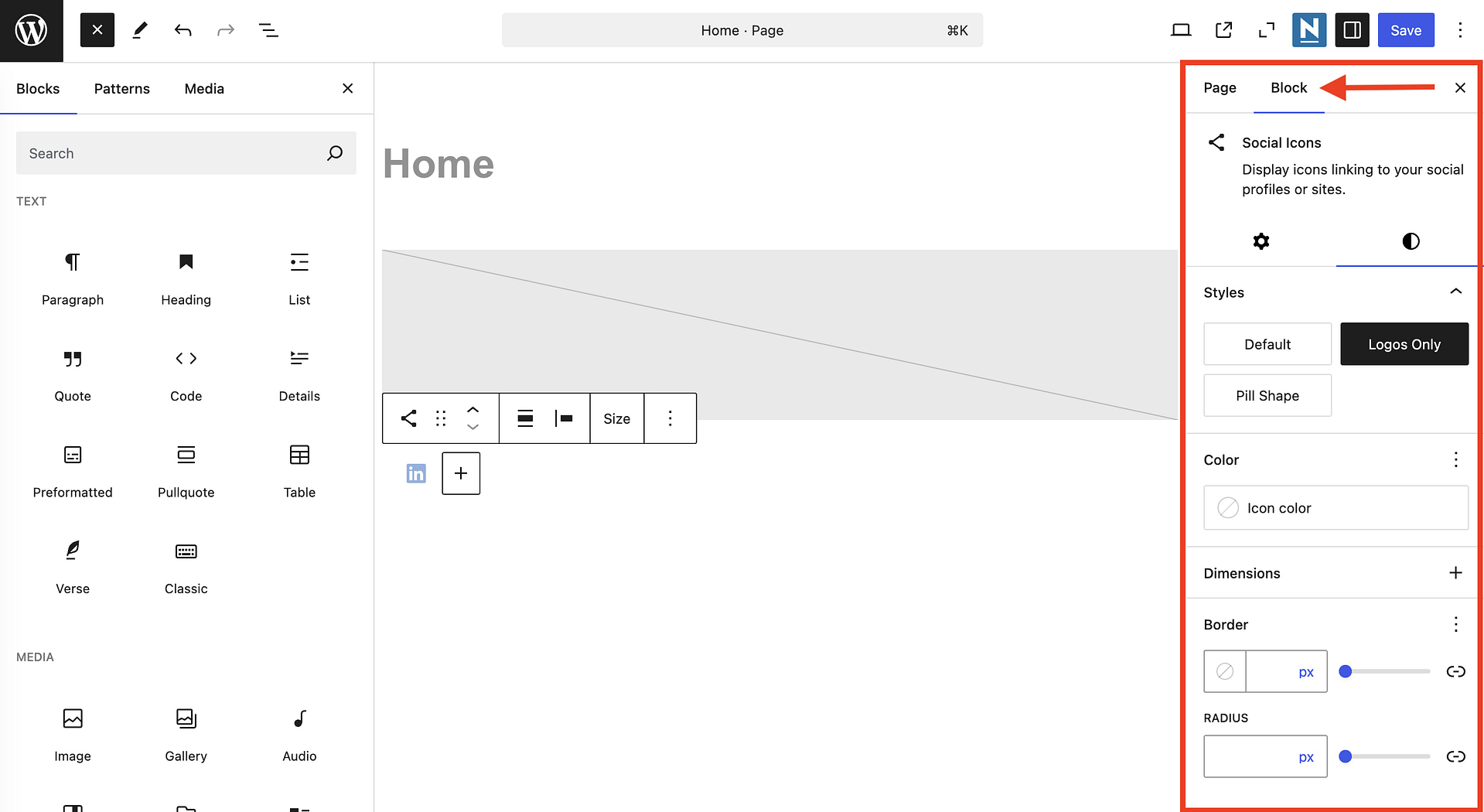Click the border width slider
The image size is (1484, 812).
click(1387, 671)
